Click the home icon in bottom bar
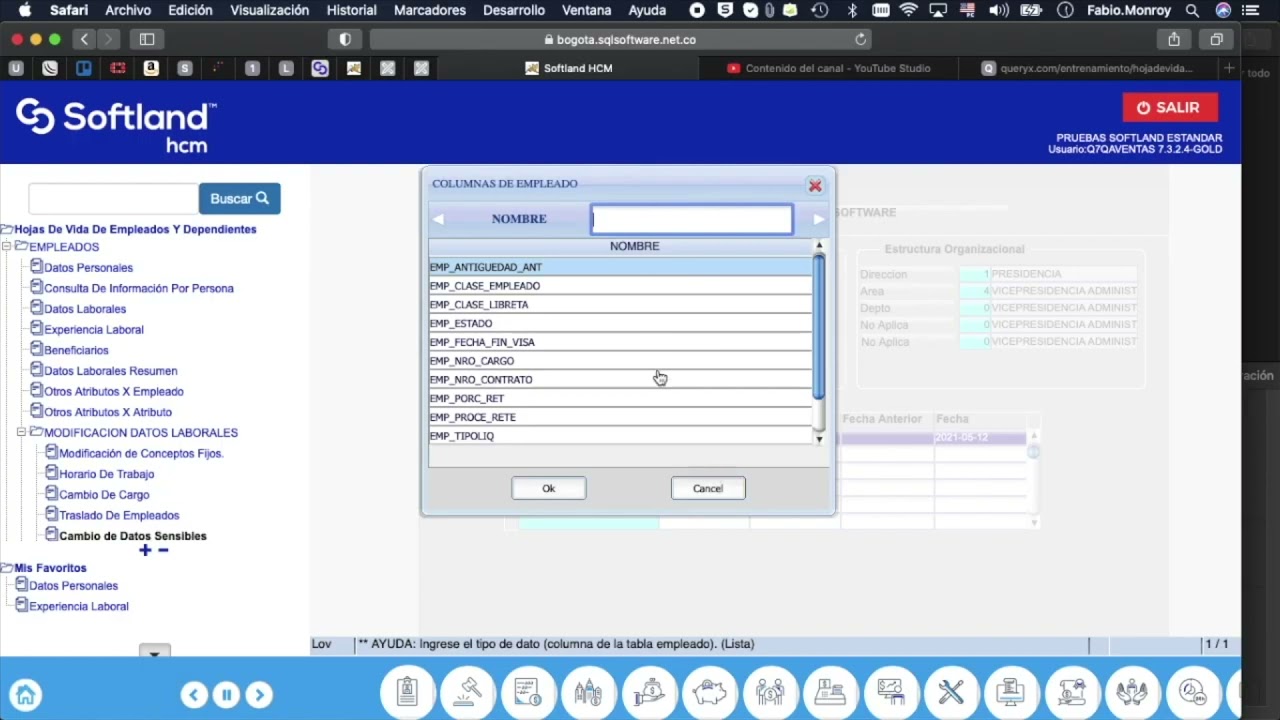Screen dimensions: 1280x720 pos(26,694)
